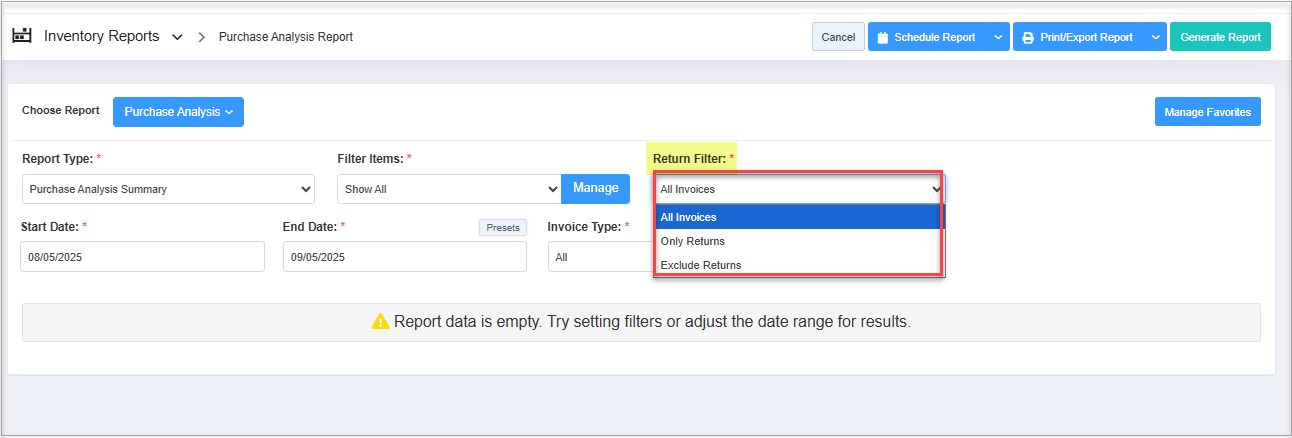Viewport: 1292px width, 438px height.
Task: Click the Inventory Reports module icon
Action: (x=22, y=36)
